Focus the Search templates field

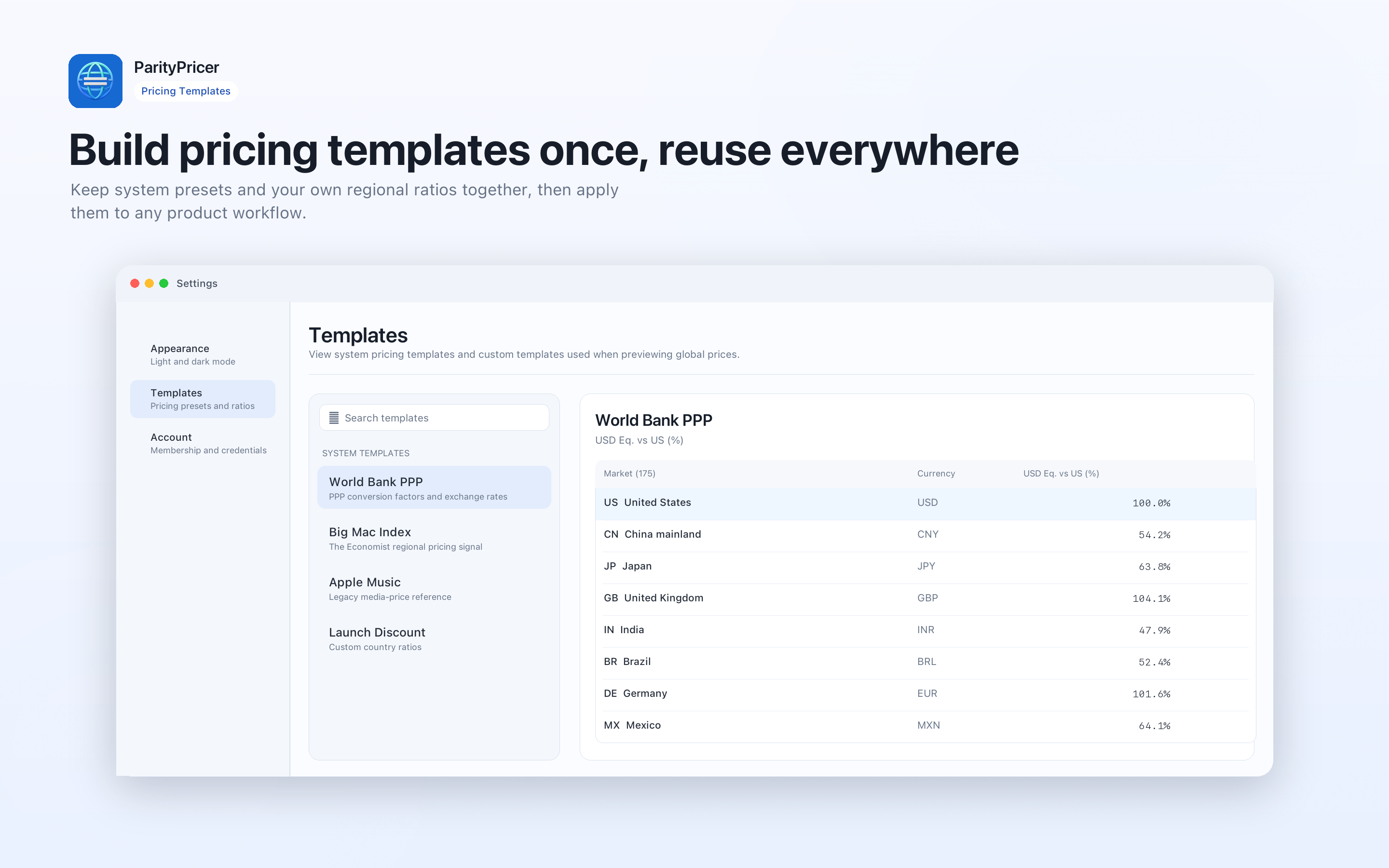pos(434,418)
